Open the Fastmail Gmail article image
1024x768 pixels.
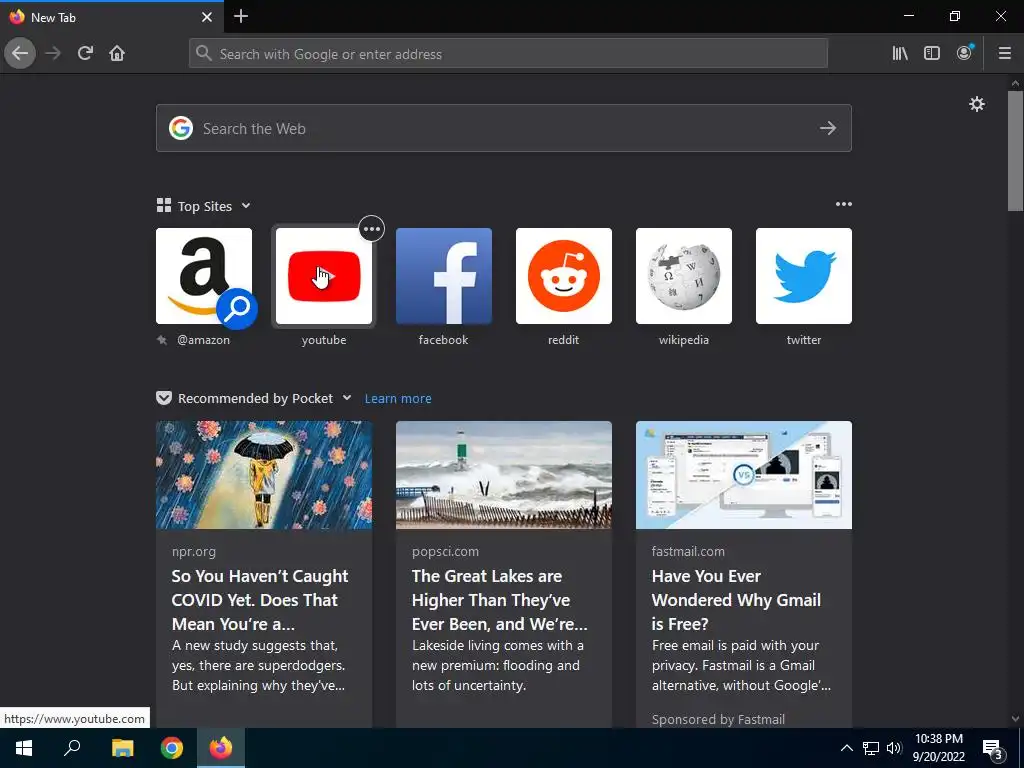click(744, 475)
